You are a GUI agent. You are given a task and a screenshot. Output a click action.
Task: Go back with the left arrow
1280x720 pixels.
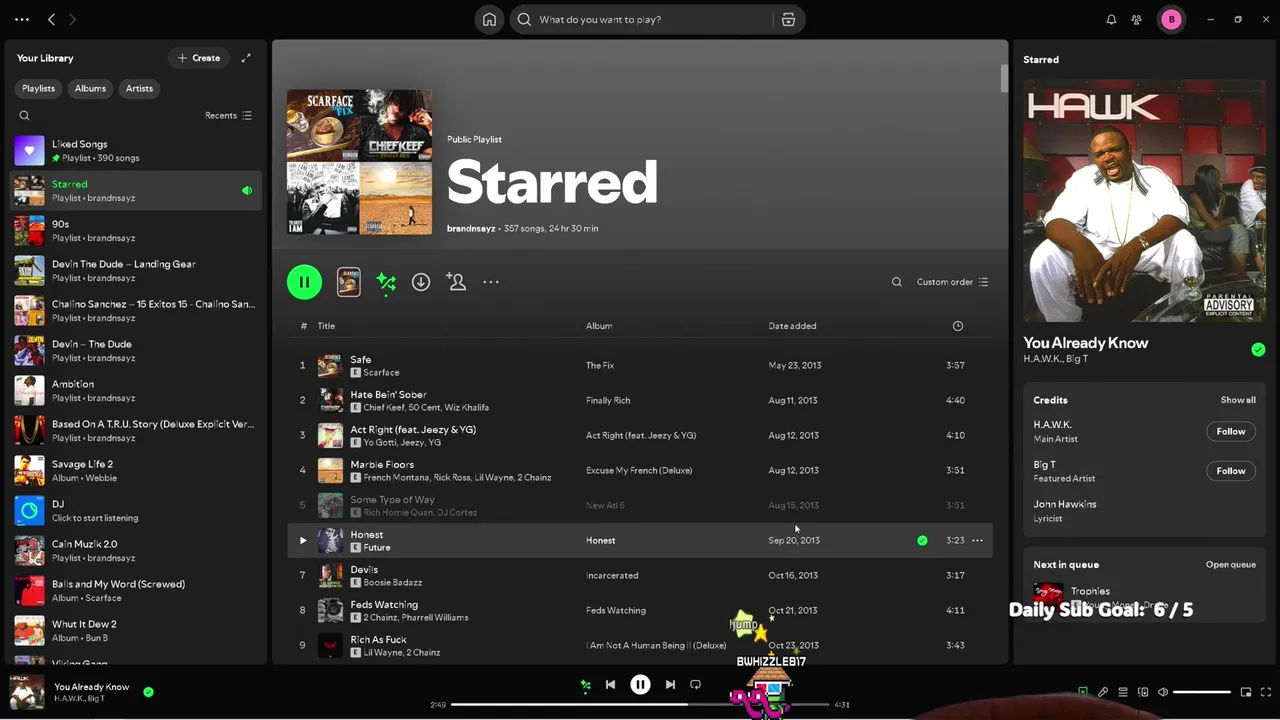[x=51, y=19]
